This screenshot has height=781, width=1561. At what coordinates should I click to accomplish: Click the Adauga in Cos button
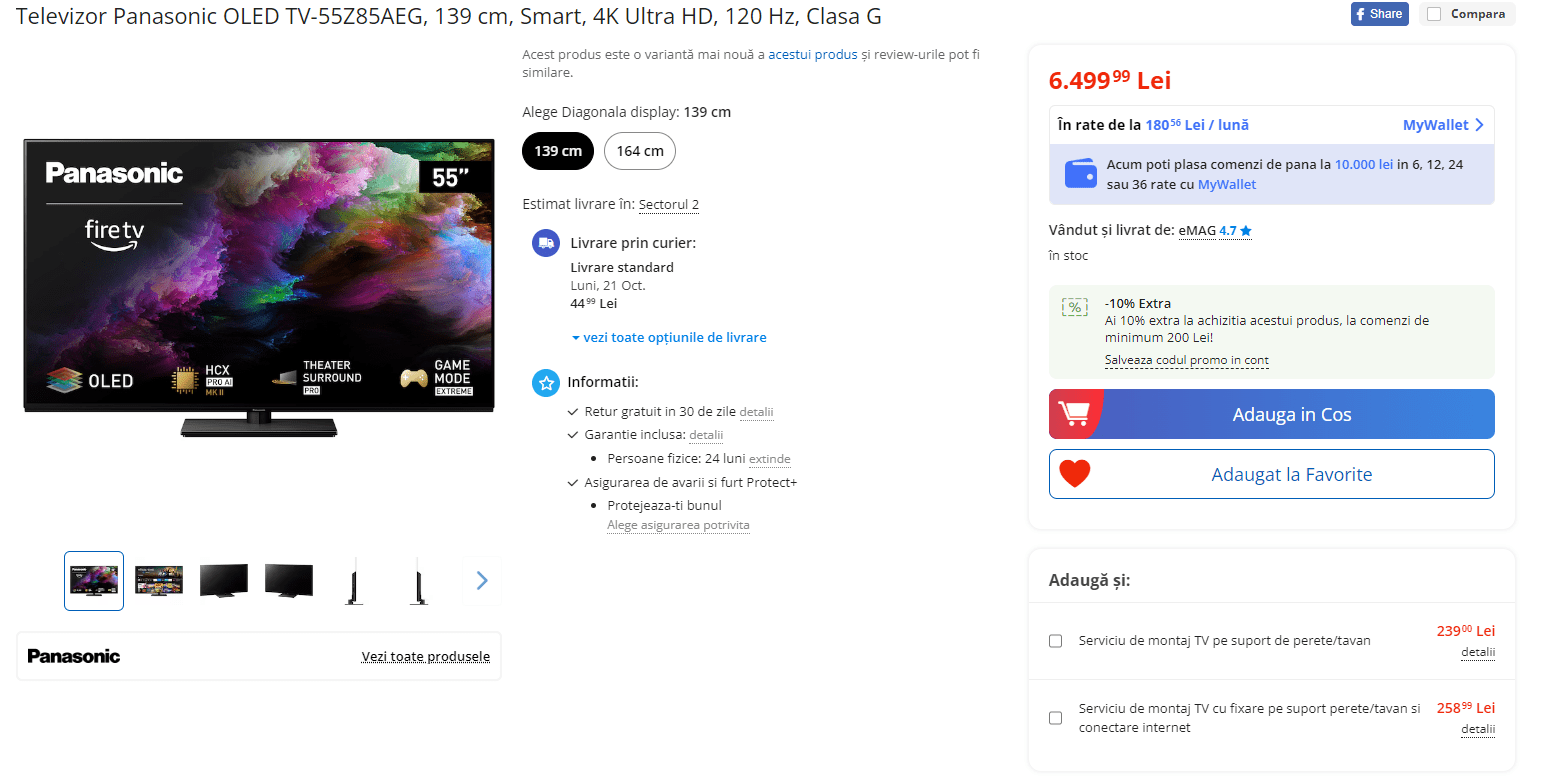[x=1272, y=414]
